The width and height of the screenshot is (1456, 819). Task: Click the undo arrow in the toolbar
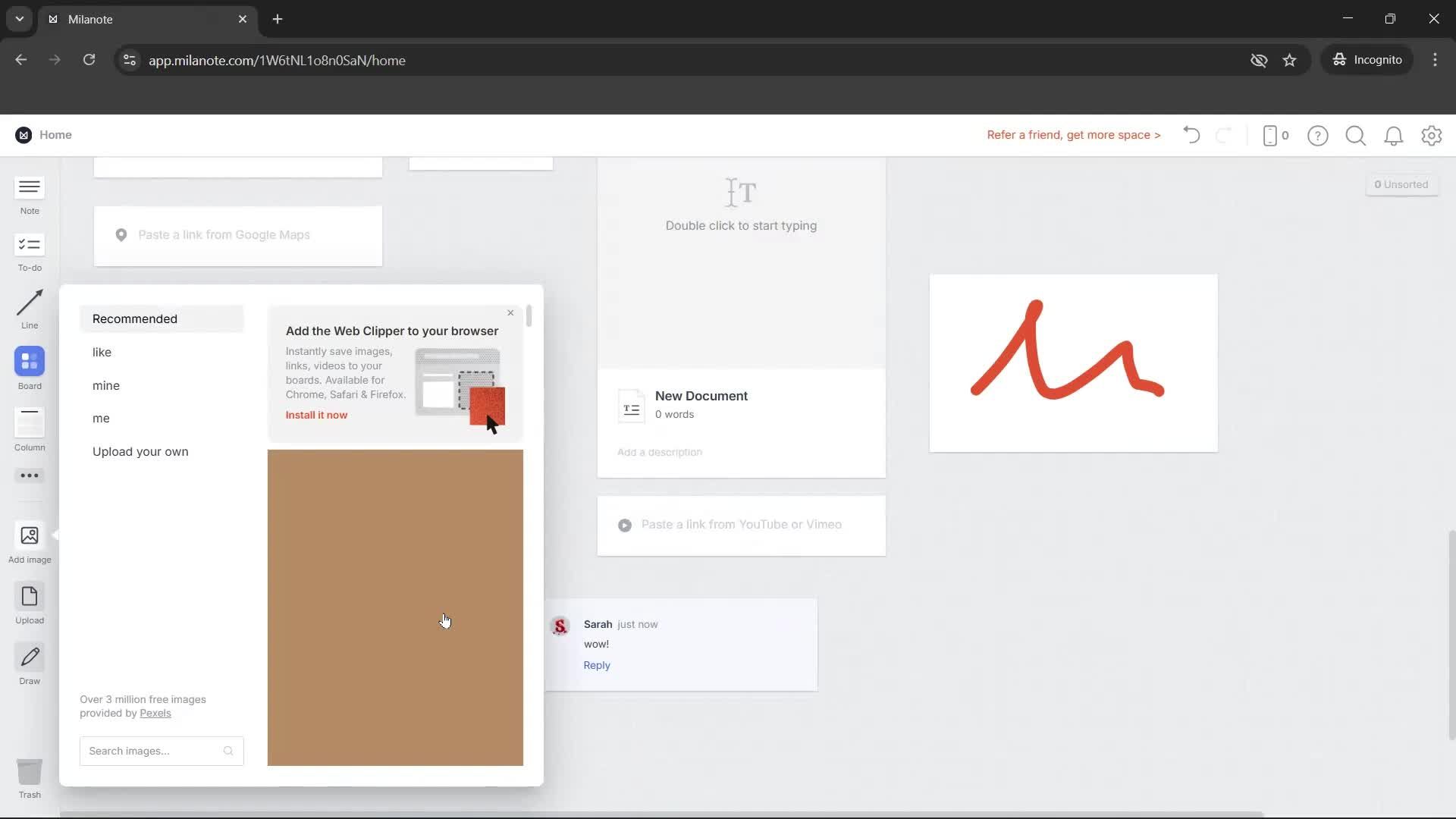[1191, 135]
